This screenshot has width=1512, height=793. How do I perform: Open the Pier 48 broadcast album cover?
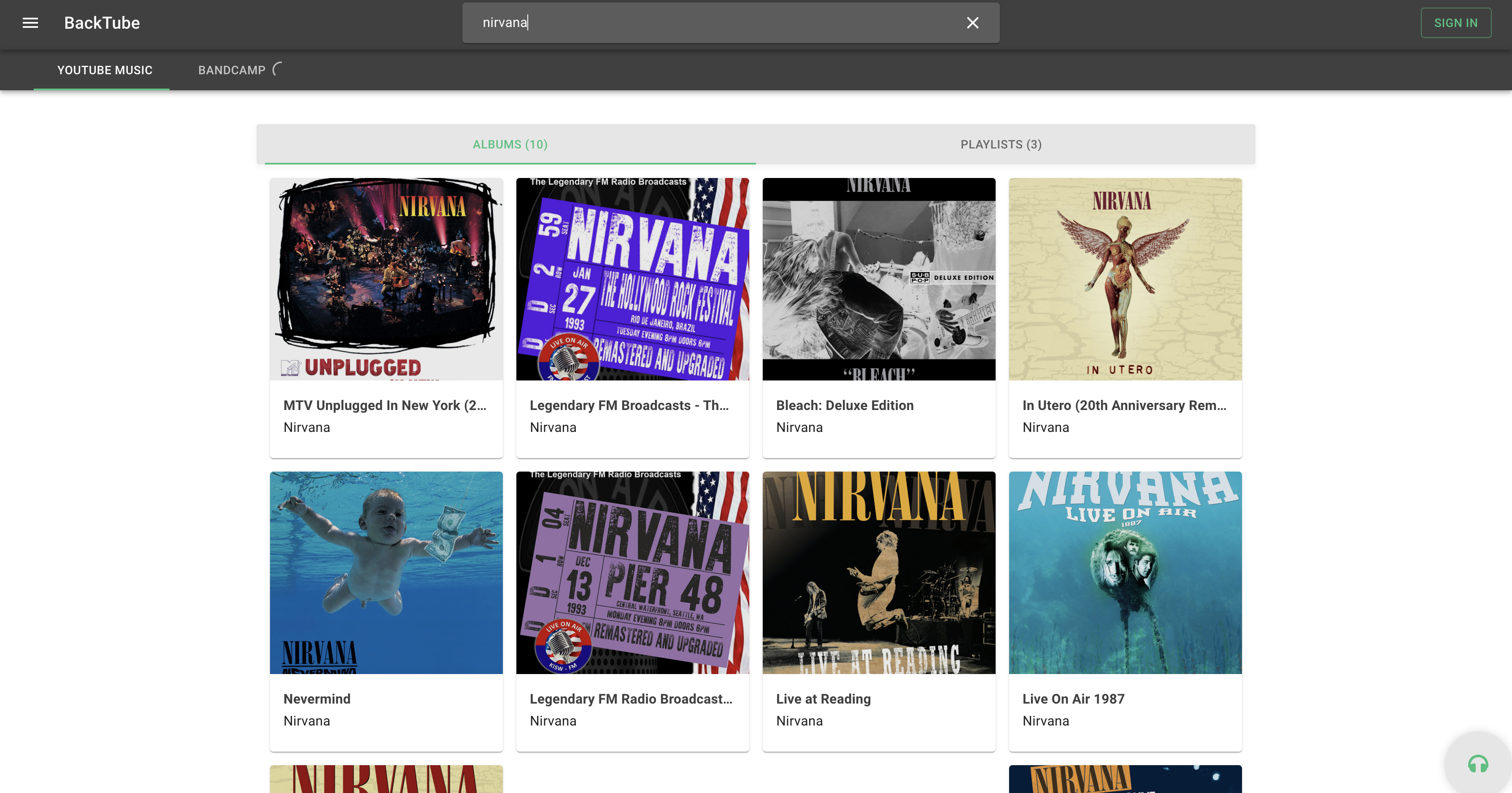(x=632, y=572)
